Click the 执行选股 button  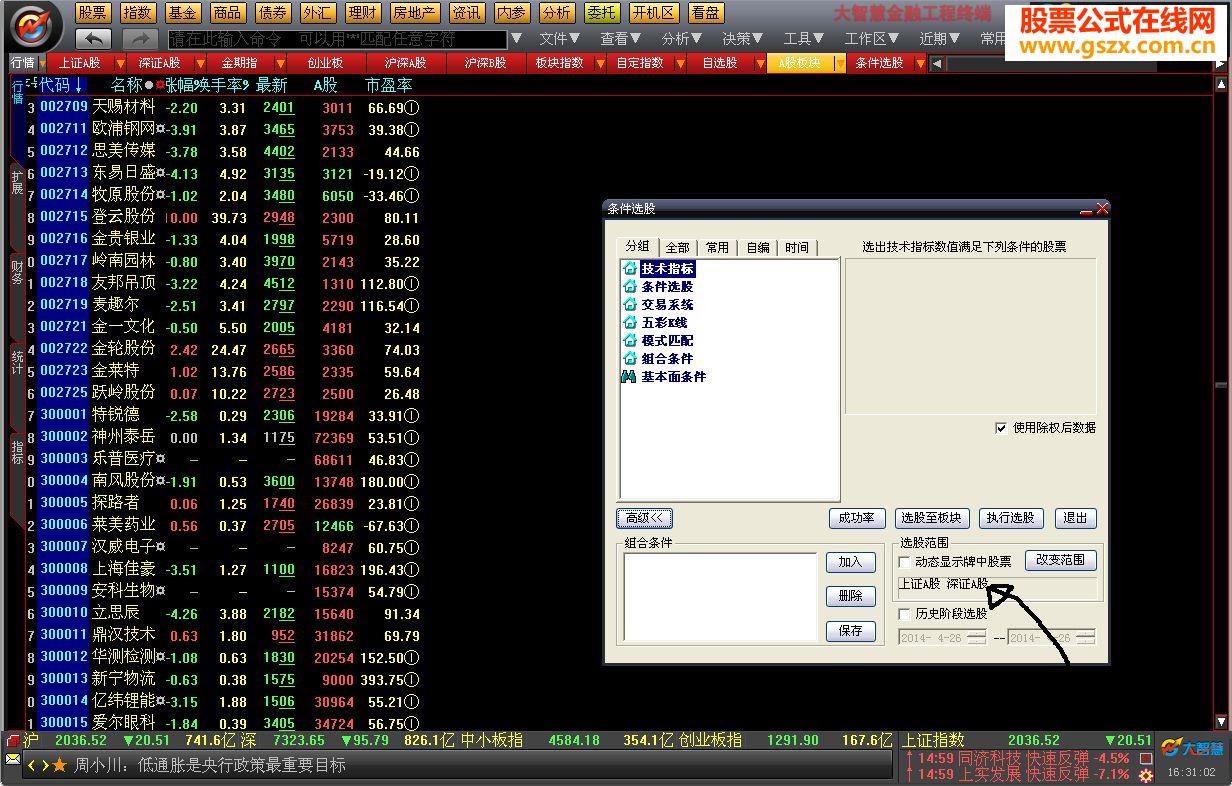point(1011,518)
